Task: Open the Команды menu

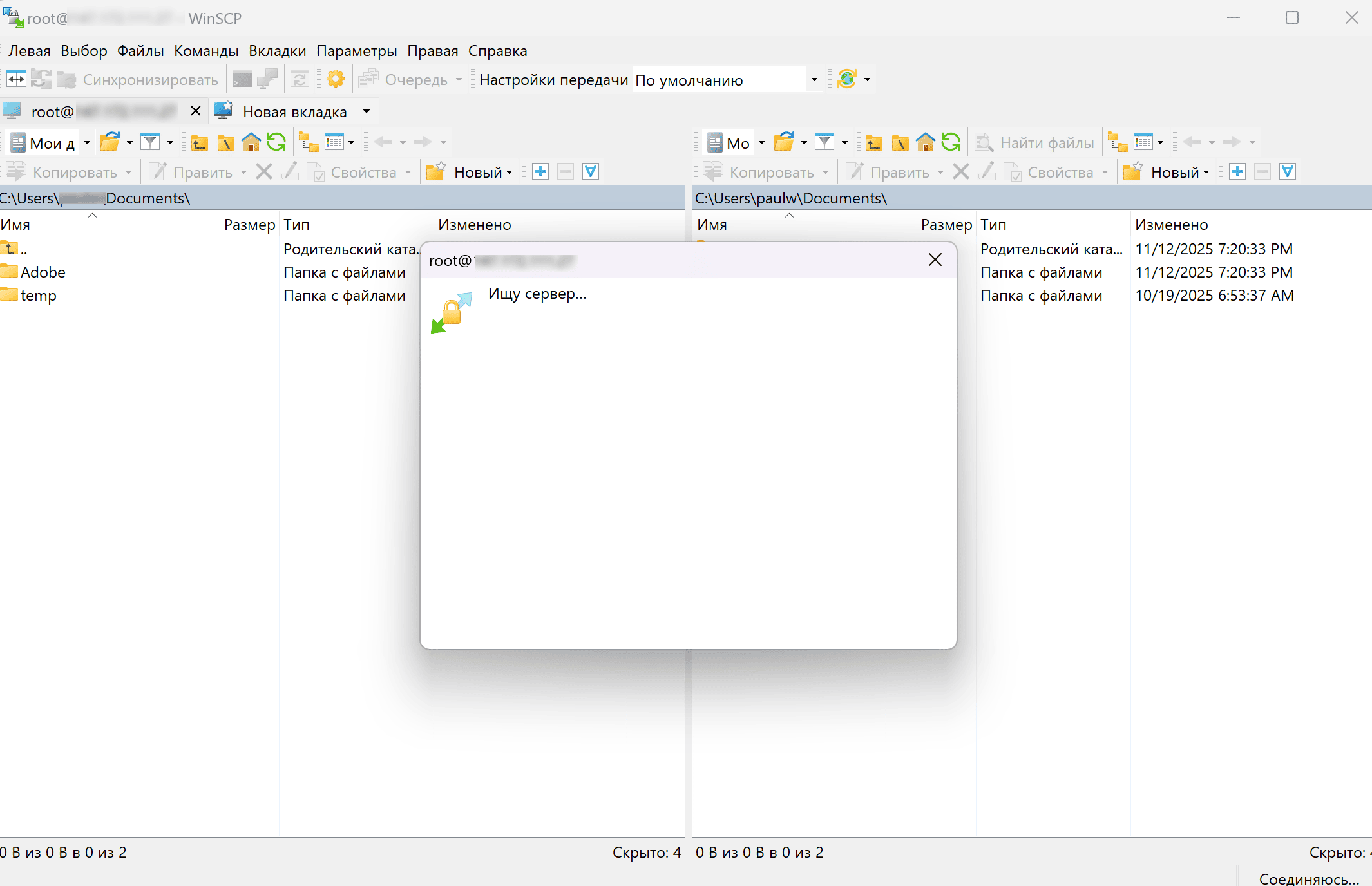Action: (x=206, y=51)
